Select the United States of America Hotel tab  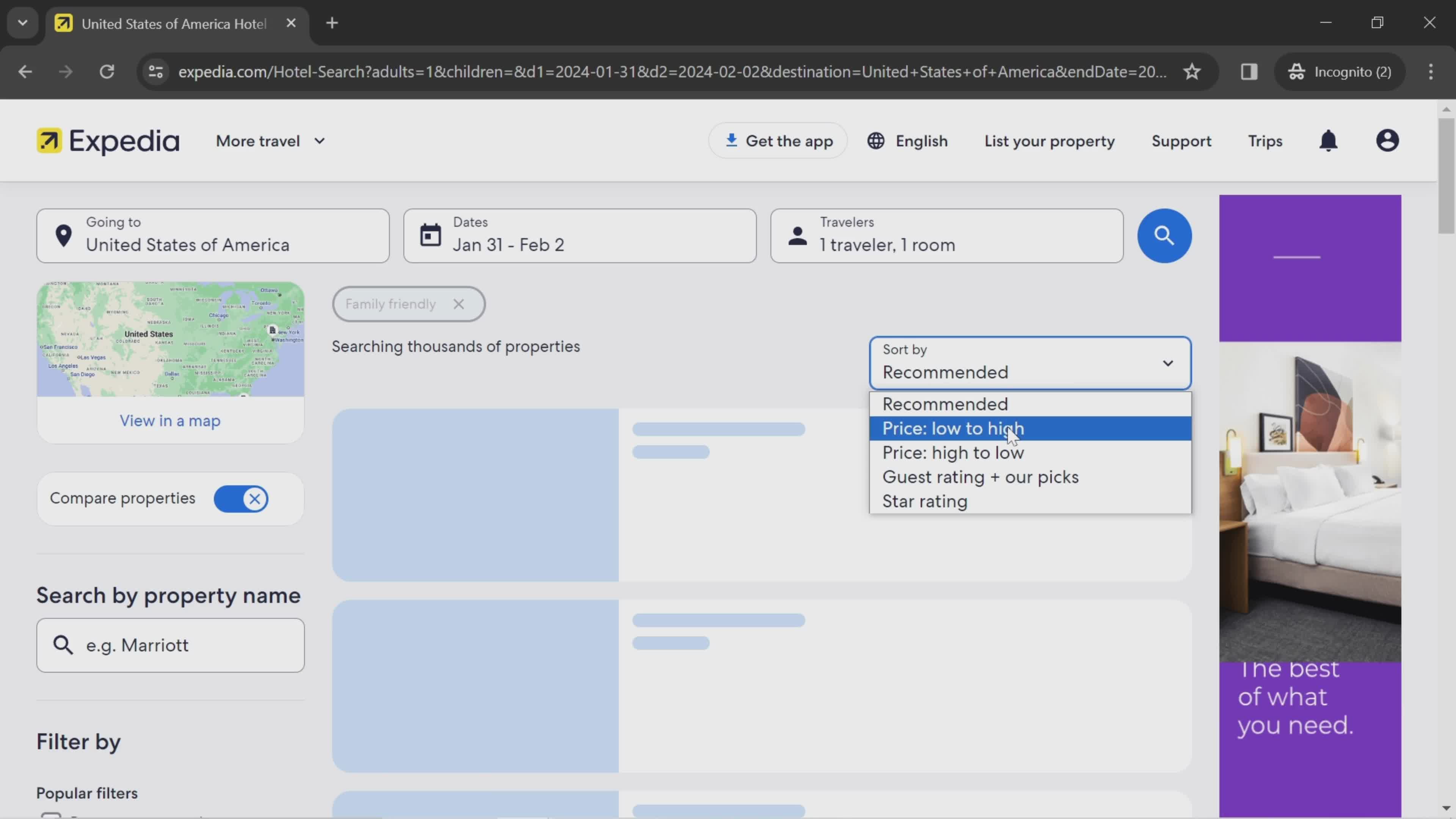click(x=176, y=24)
